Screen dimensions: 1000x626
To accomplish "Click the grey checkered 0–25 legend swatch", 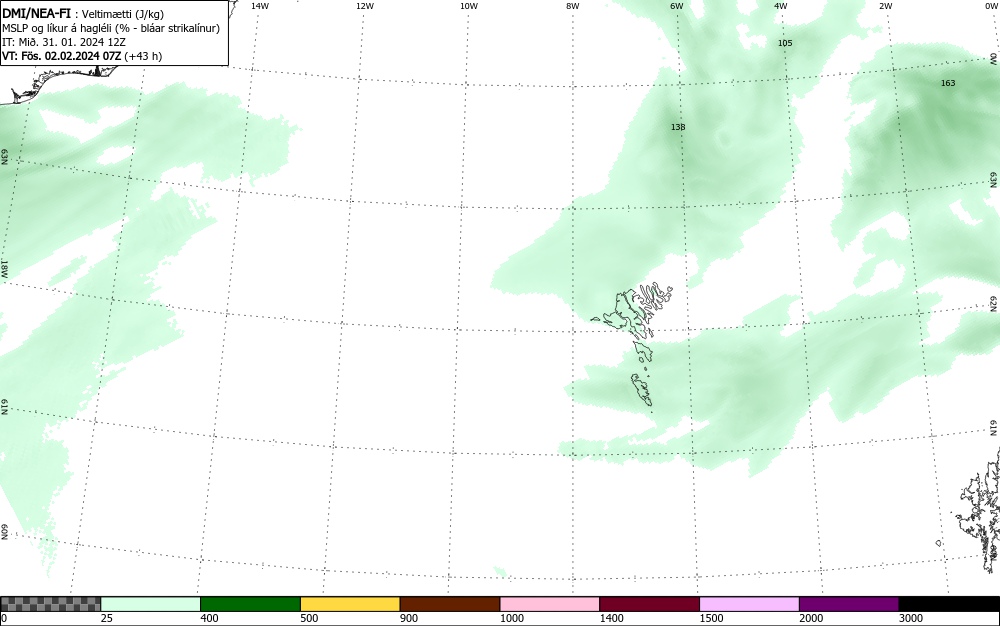I will 50,604.
